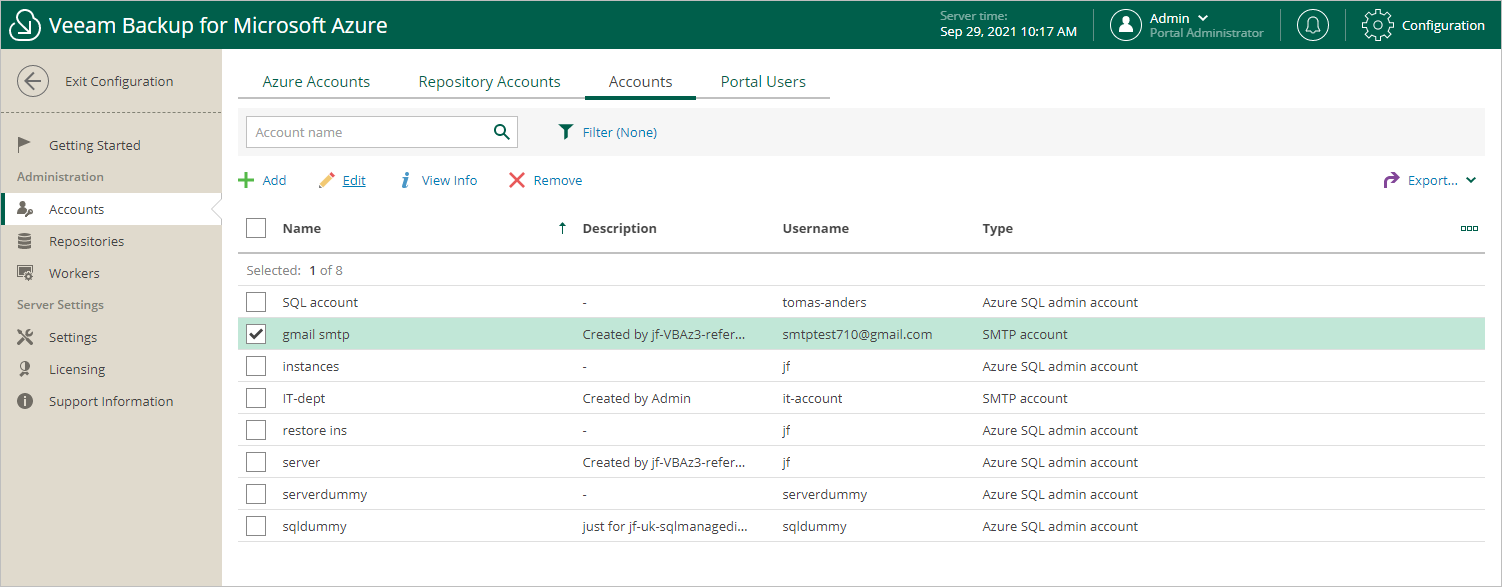Open the Configuration menu label
The height and width of the screenshot is (587, 1502).
1443,26
